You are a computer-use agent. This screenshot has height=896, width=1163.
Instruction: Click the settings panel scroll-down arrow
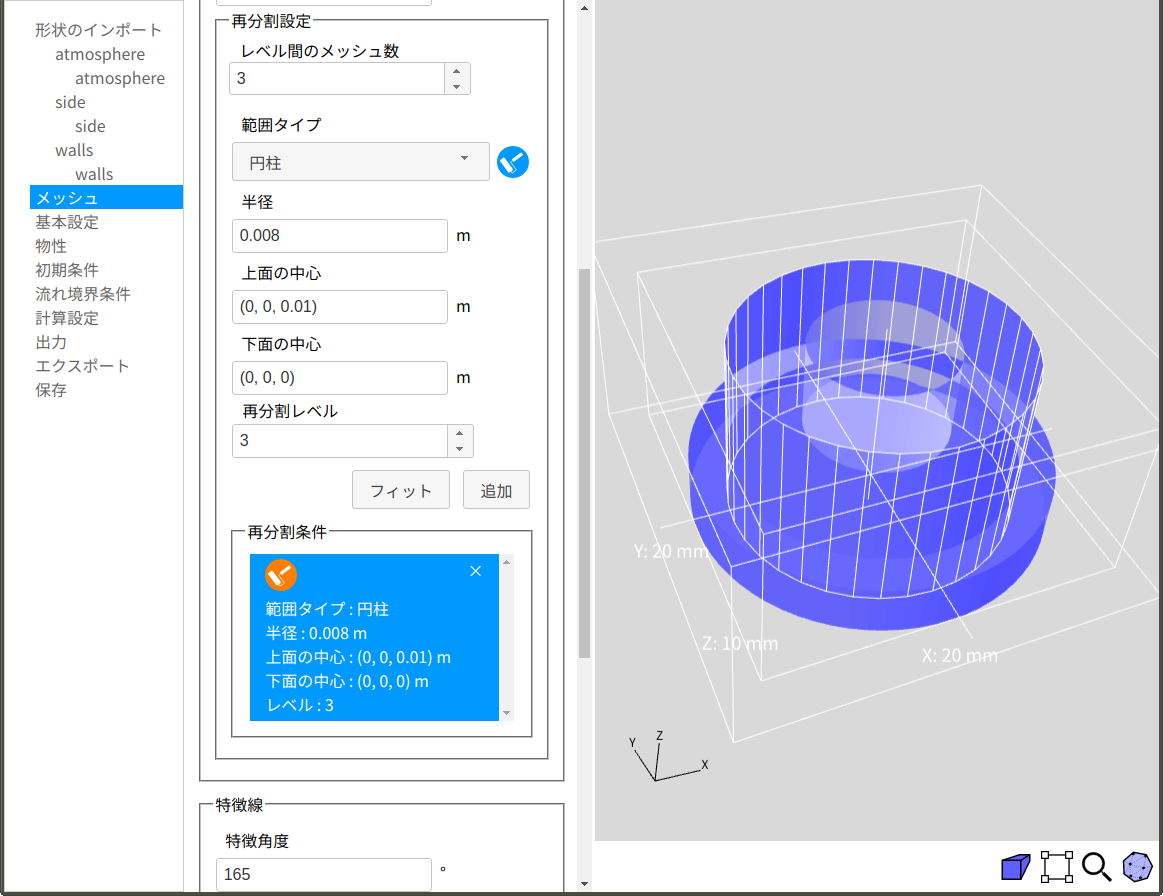[x=584, y=883]
